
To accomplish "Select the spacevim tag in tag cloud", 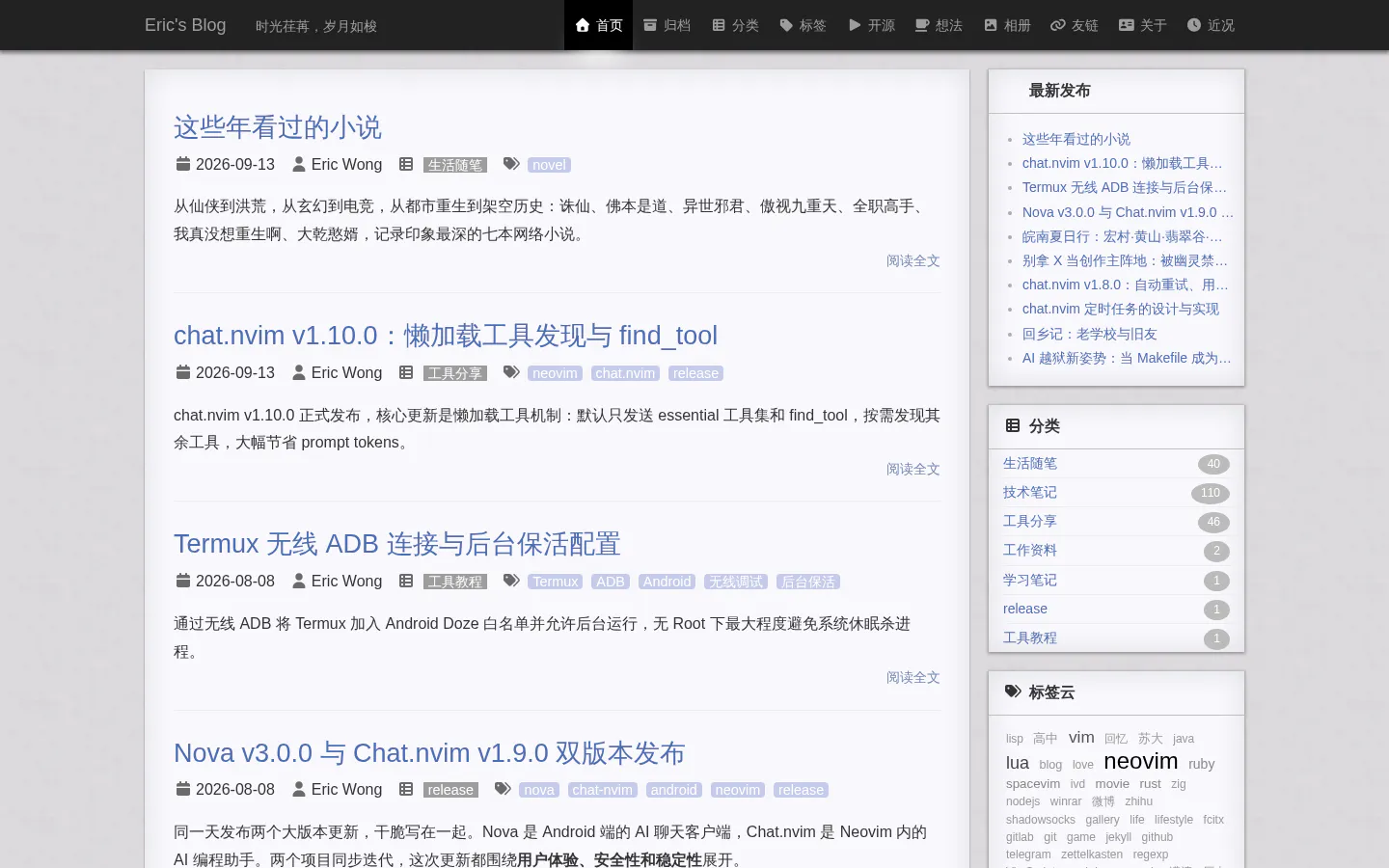I will pos(1033,784).
